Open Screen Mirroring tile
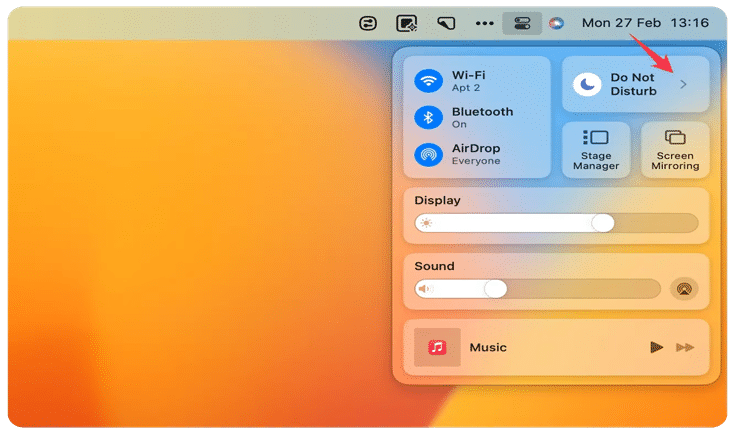735x434 pixels. tap(675, 150)
